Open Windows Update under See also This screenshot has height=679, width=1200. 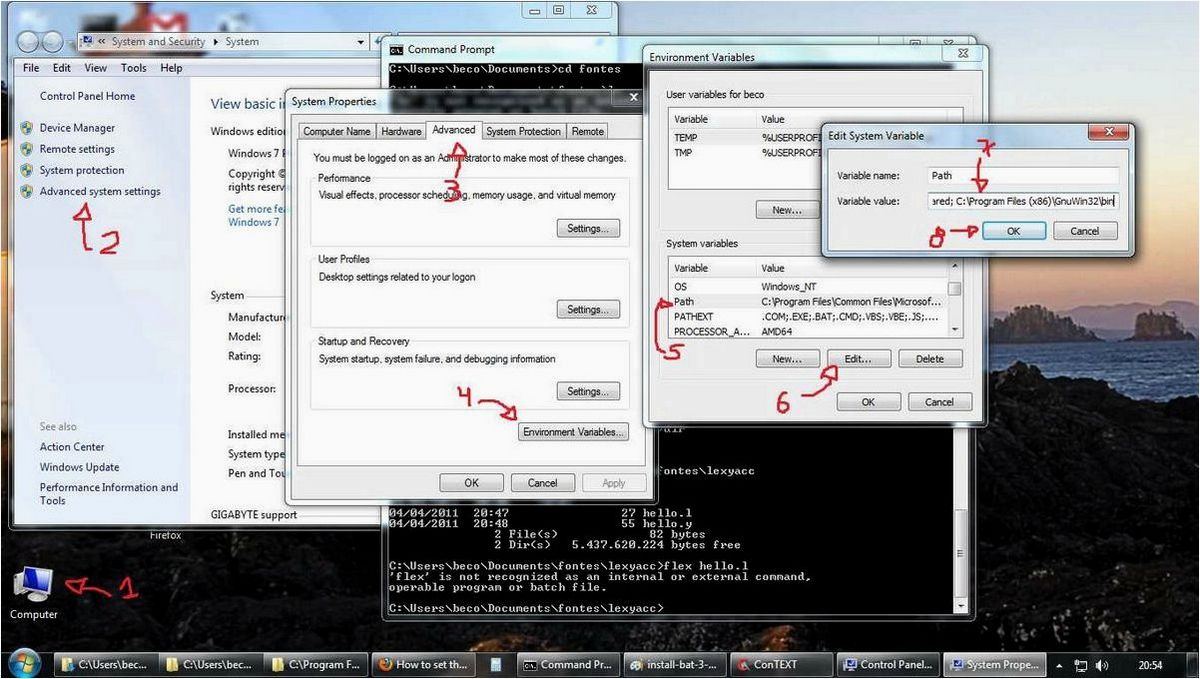click(x=79, y=467)
